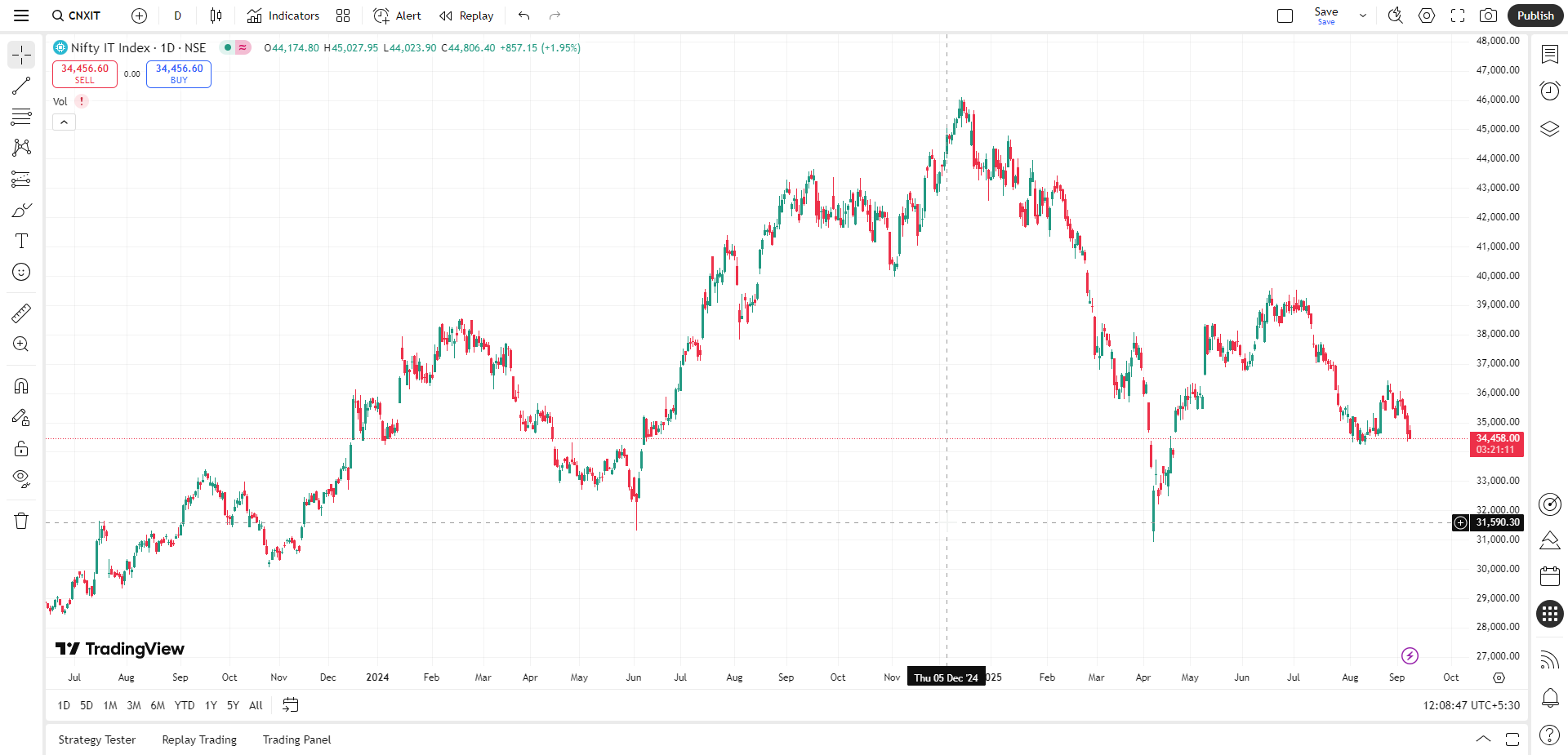Switch to the Trading Panel tab

click(296, 739)
